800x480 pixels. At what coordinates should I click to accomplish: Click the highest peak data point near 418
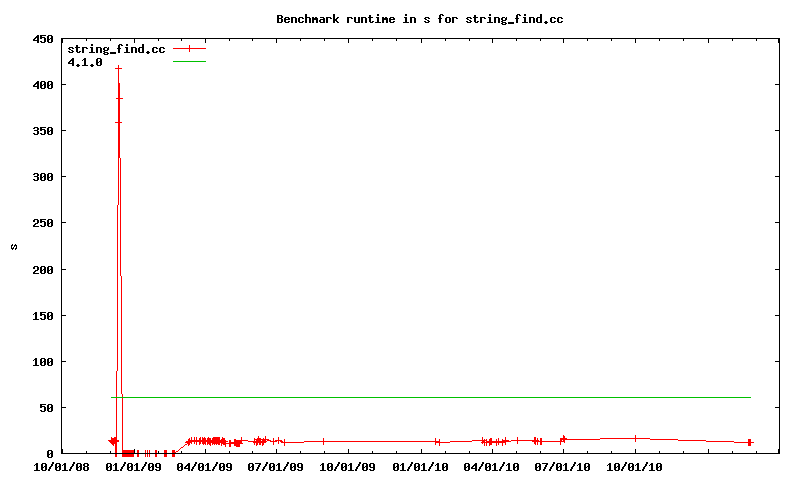click(x=118, y=68)
